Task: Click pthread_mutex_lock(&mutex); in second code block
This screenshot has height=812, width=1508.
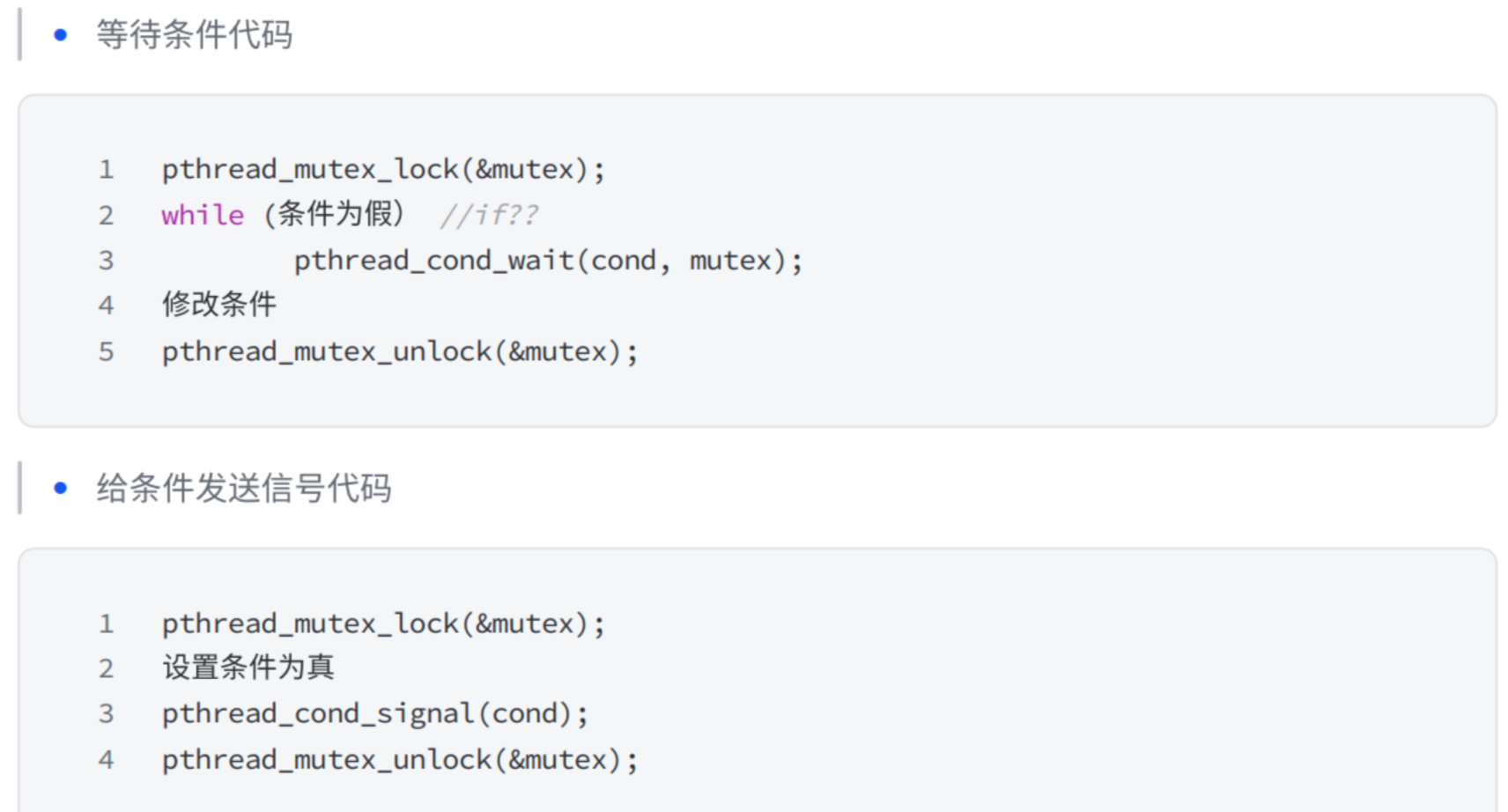Action: (383, 624)
